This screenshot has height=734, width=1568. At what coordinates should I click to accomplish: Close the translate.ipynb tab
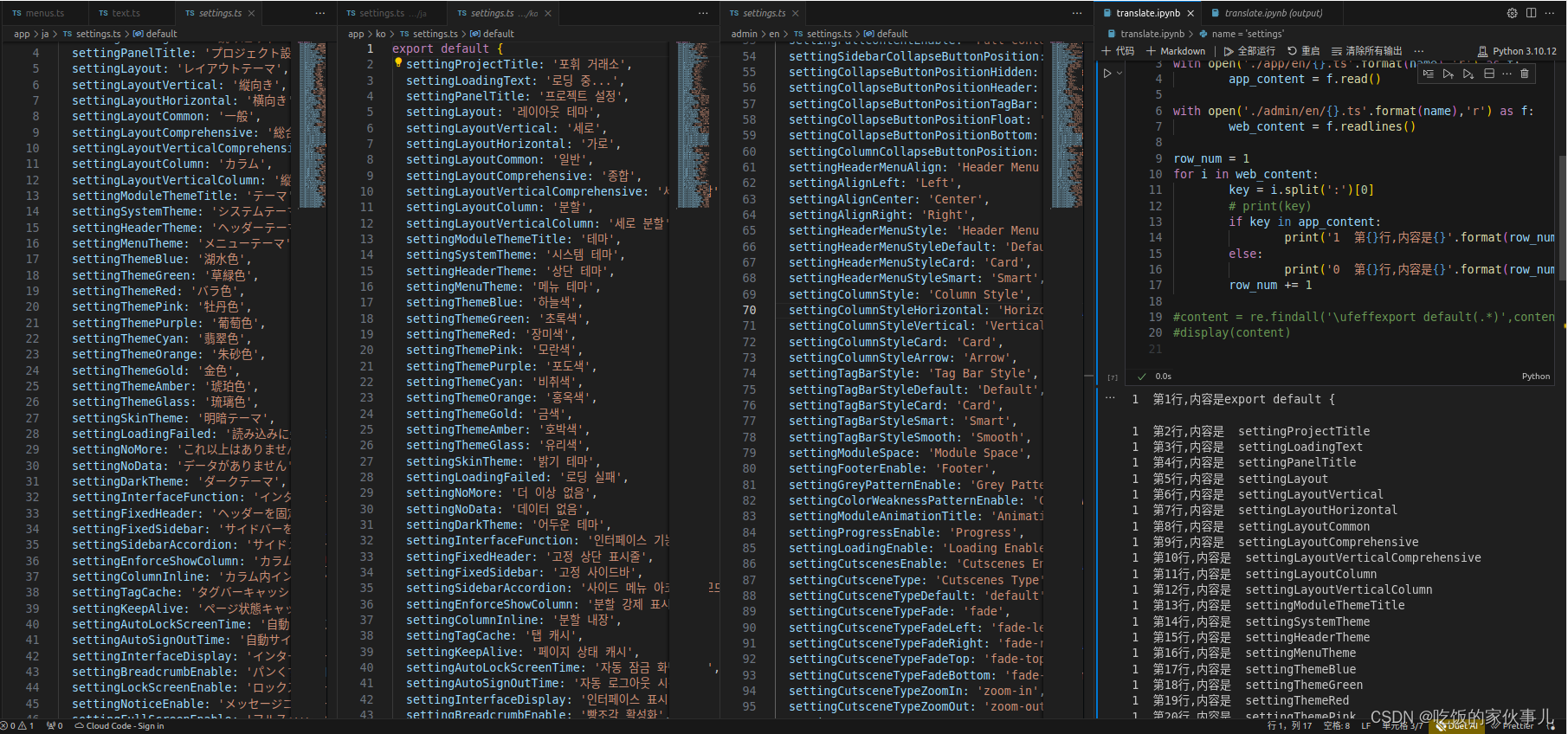(1191, 13)
